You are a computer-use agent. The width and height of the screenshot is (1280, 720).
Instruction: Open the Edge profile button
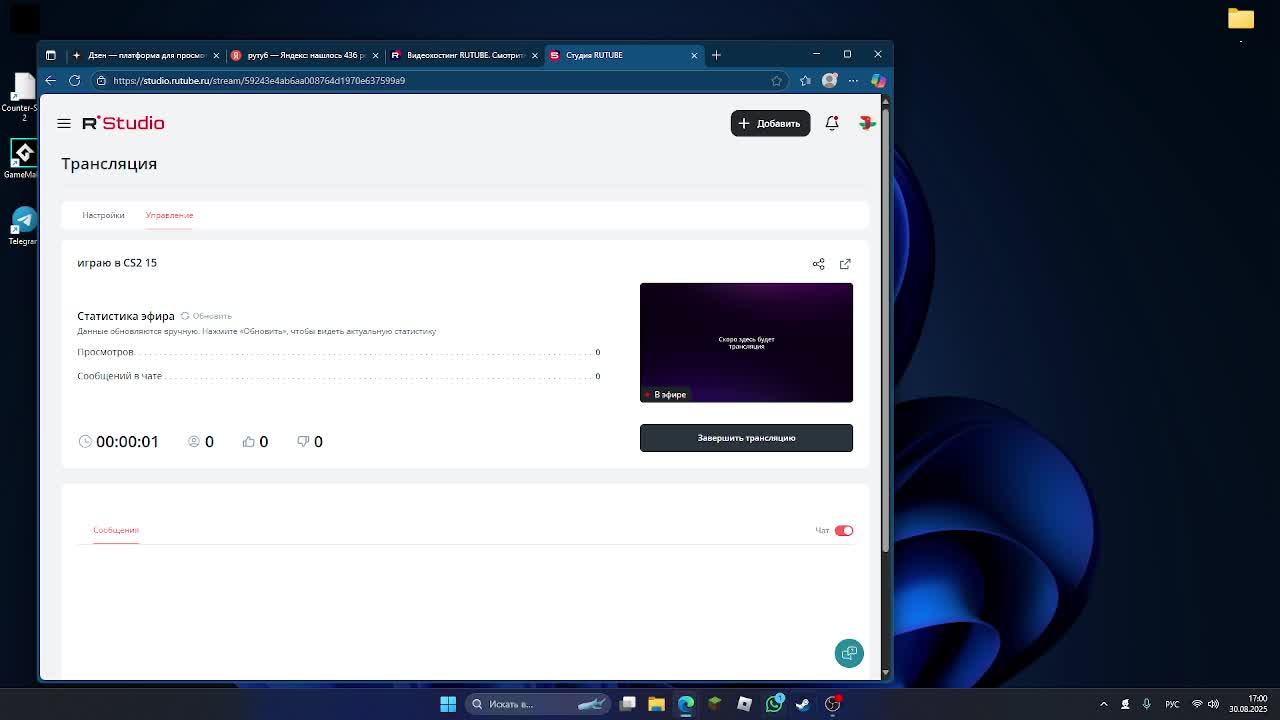click(829, 80)
